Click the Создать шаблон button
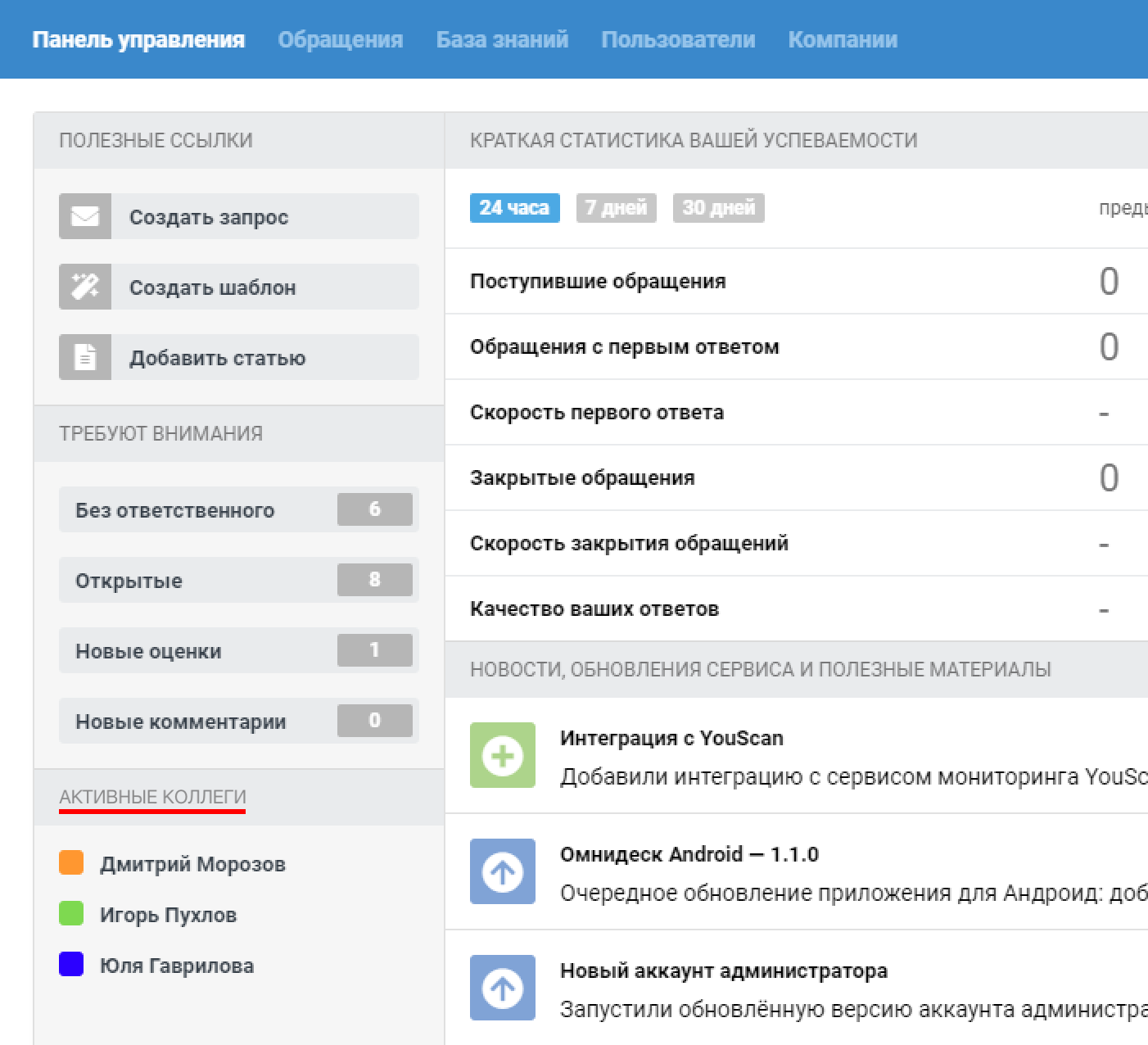The height and width of the screenshot is (1045, 1148). tap(239, 287)
